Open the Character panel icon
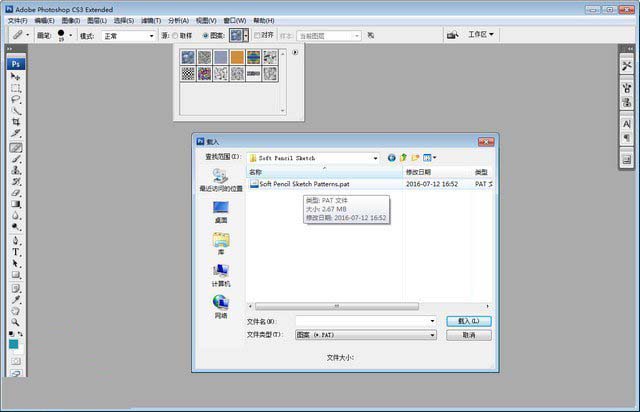The height and width of the screenshot is (412, 640). click(x=627, y=124)
